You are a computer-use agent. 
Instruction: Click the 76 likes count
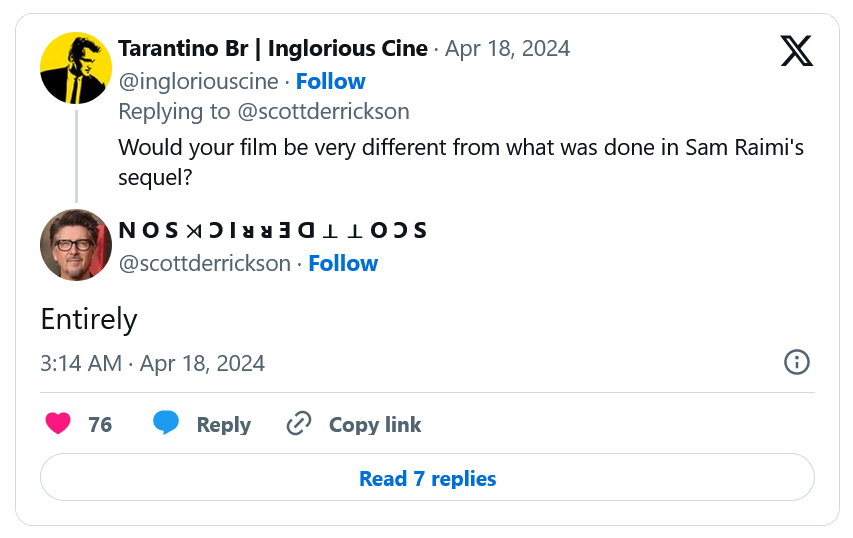click(x=100, y=424)
